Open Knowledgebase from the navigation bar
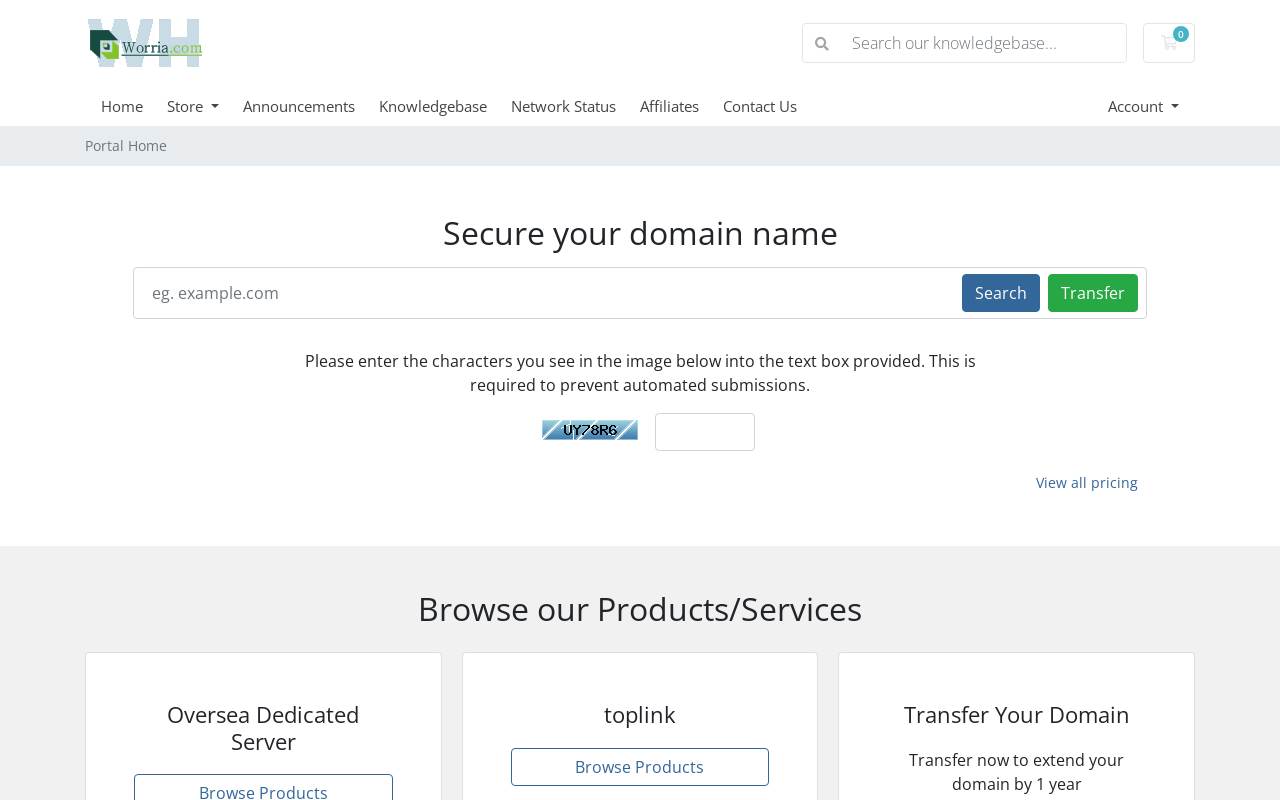 point(433,106)
